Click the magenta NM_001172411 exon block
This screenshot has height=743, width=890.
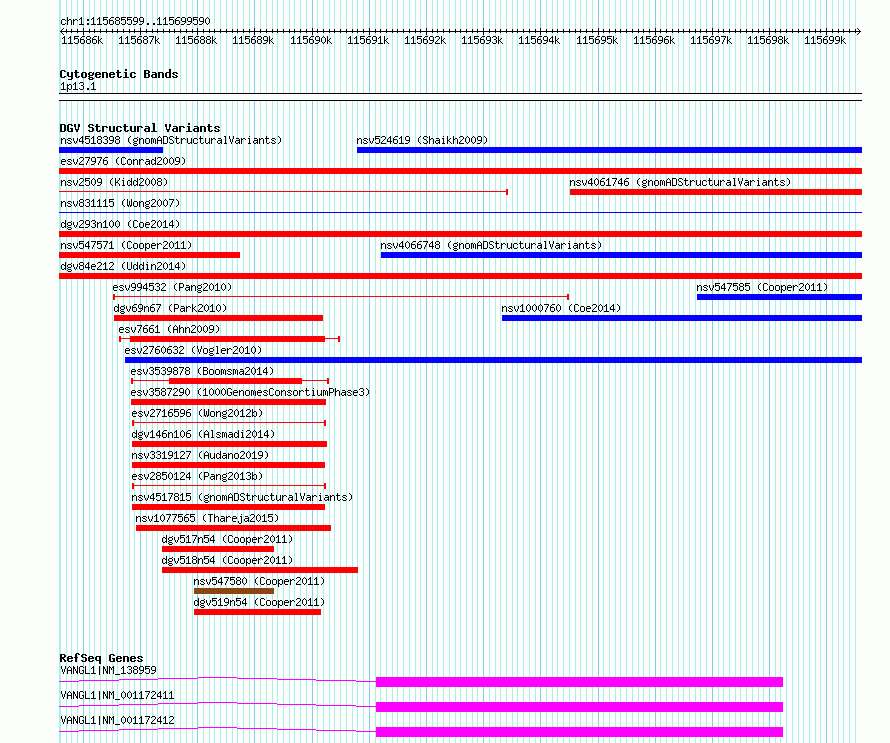coord(579,707)
